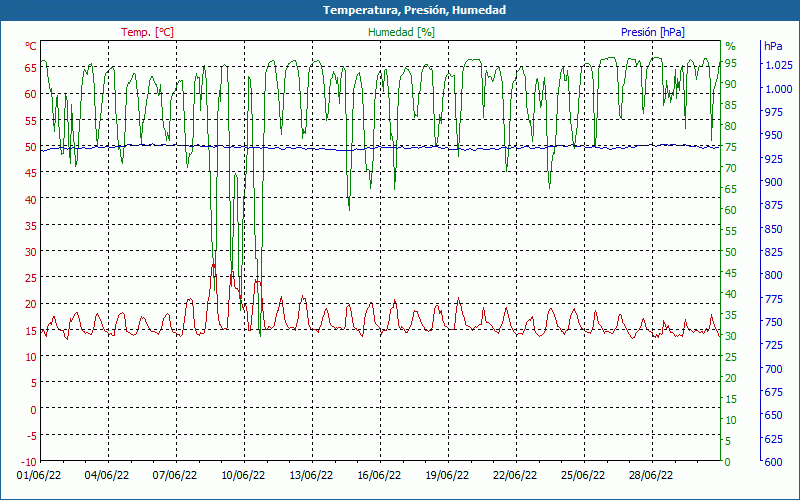
Task: Click the 'hPa' unit label on pressure axis
Action: (x=773, y=46)
